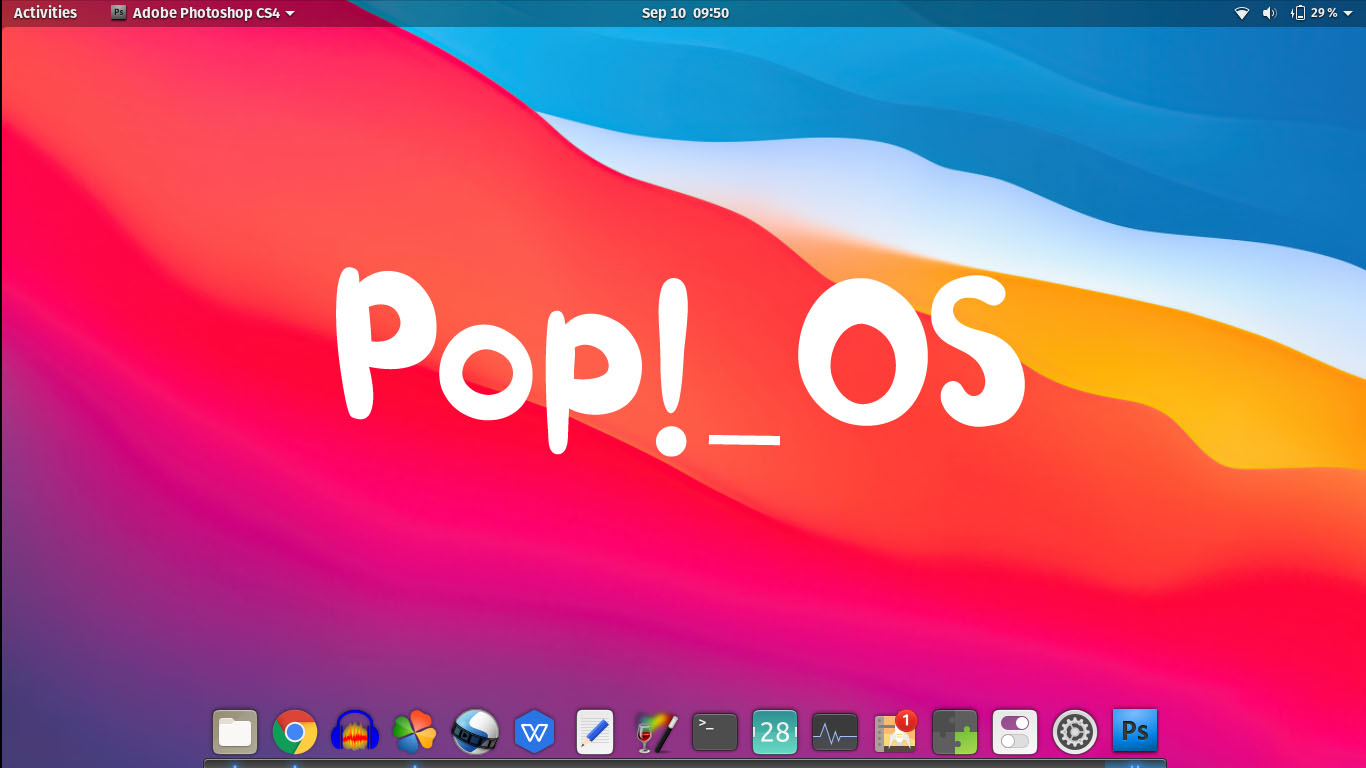Click the video app with notification badge 1
This screenshot has height=768, width=1366.
click(895, 731)
